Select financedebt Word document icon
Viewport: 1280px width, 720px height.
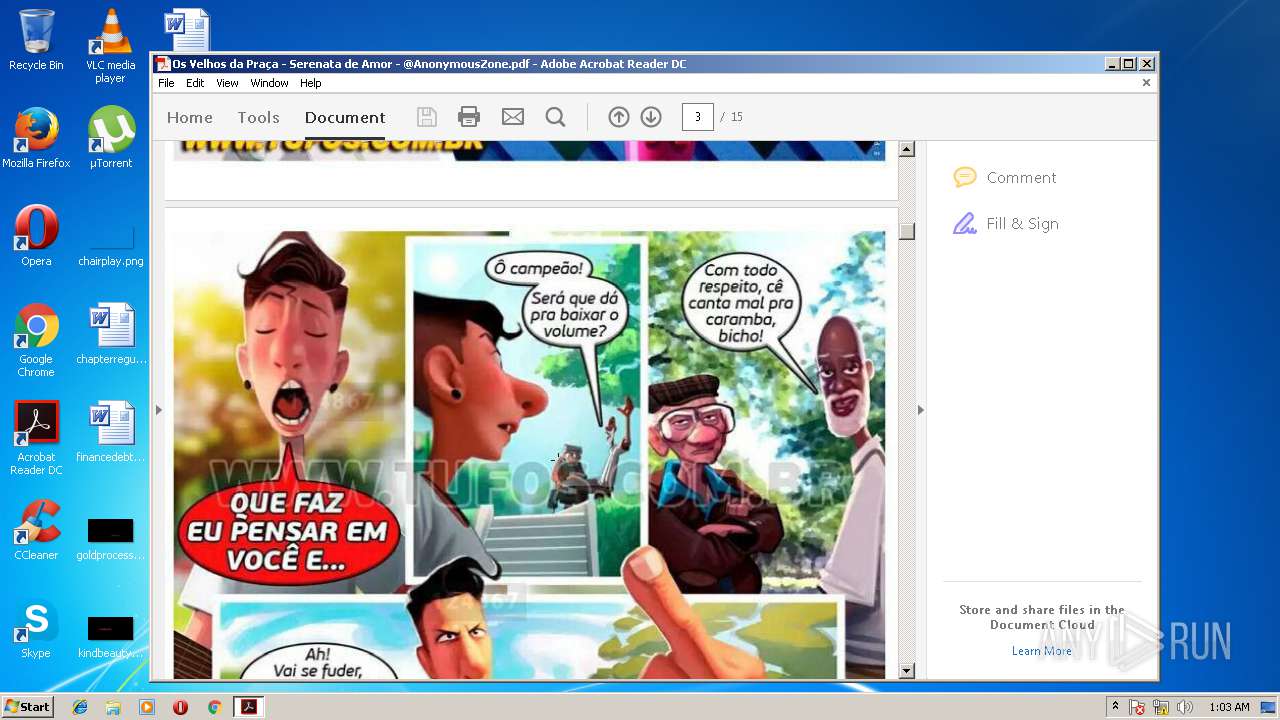tap(111, 432)
